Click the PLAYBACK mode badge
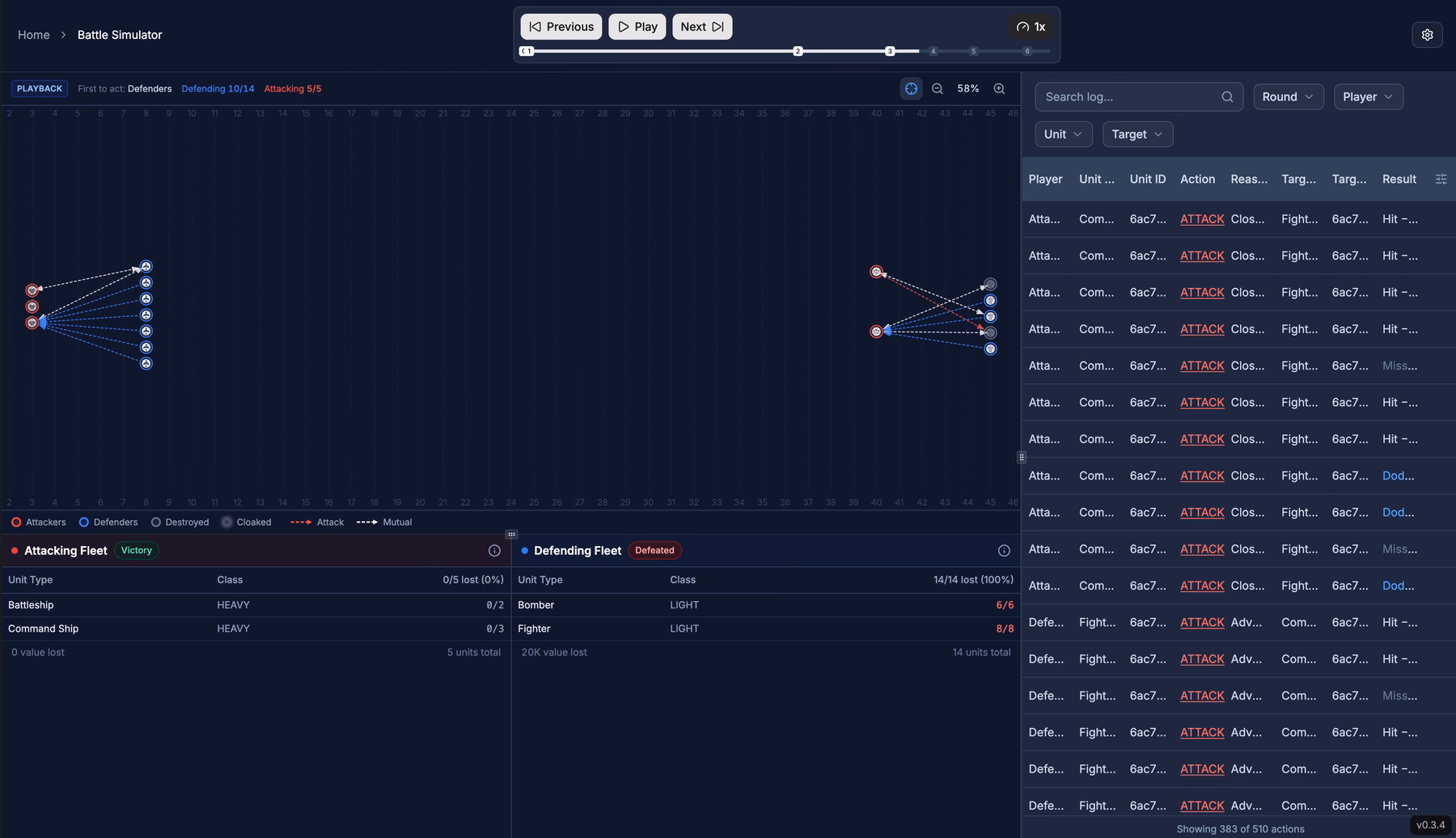Screen dimensions: 1456x838 click(x=40, y=89)
